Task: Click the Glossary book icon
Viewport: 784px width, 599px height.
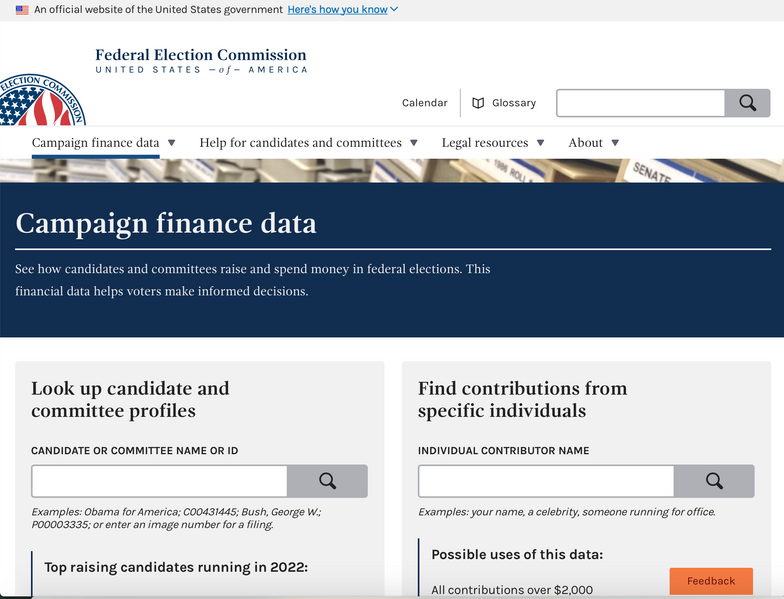Action: coord(478,103)
